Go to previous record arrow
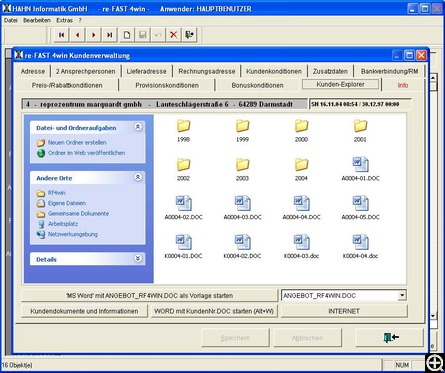Viewport: 445px width, 373px height. (77, 35)
